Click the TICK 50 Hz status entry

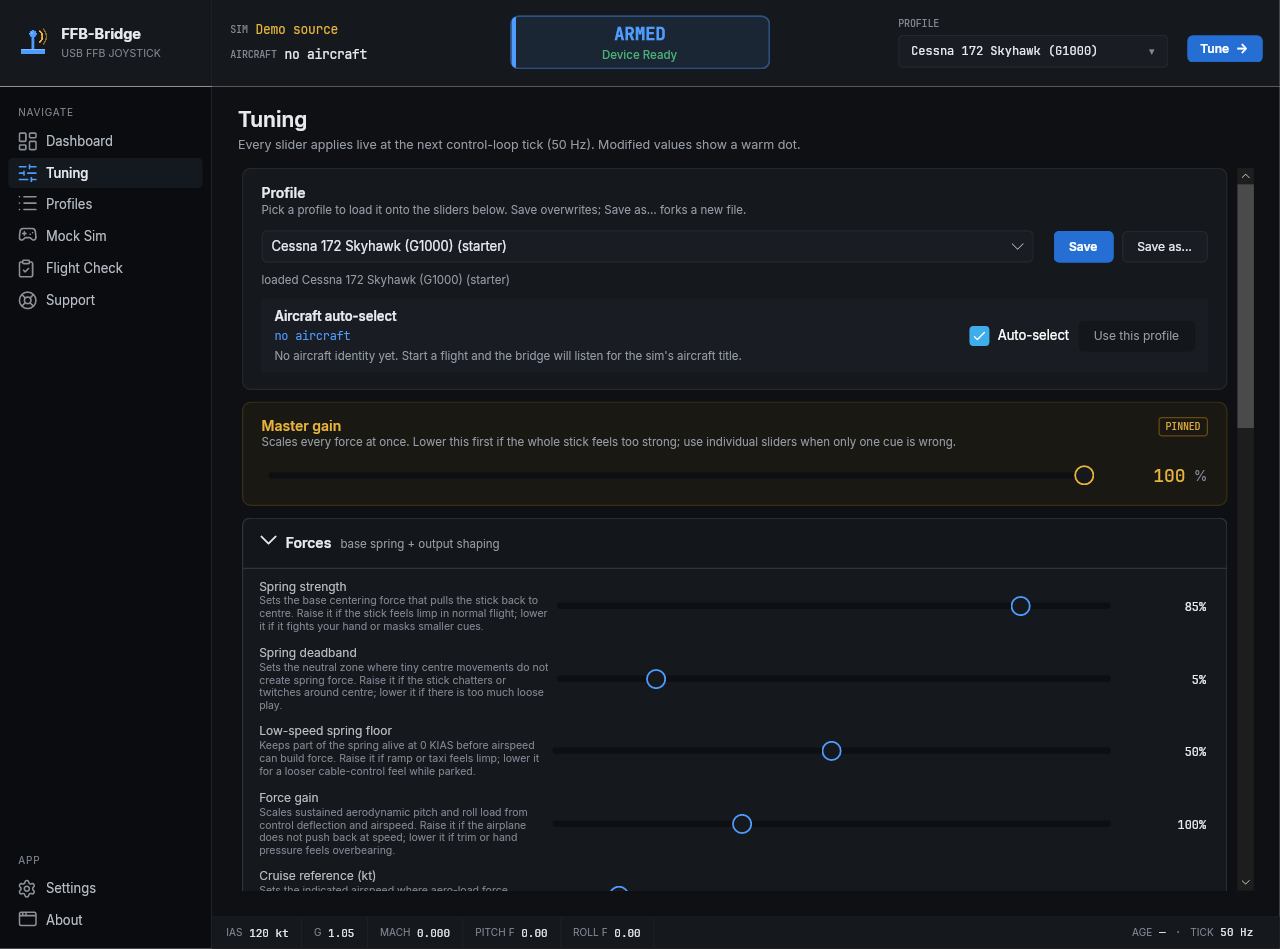1221,933
